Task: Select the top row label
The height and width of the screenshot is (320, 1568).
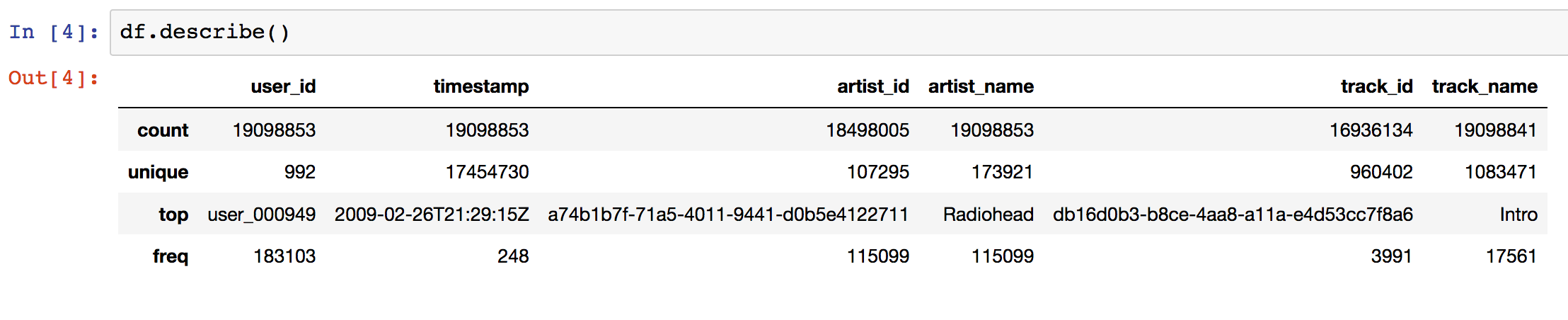Action: [x=173, y=215]
